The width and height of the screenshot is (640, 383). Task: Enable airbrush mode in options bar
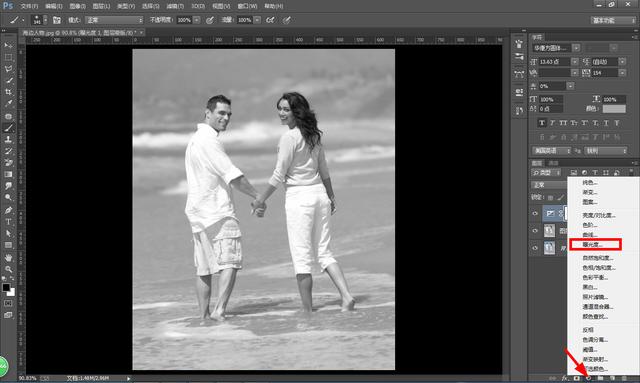(270, 20)
